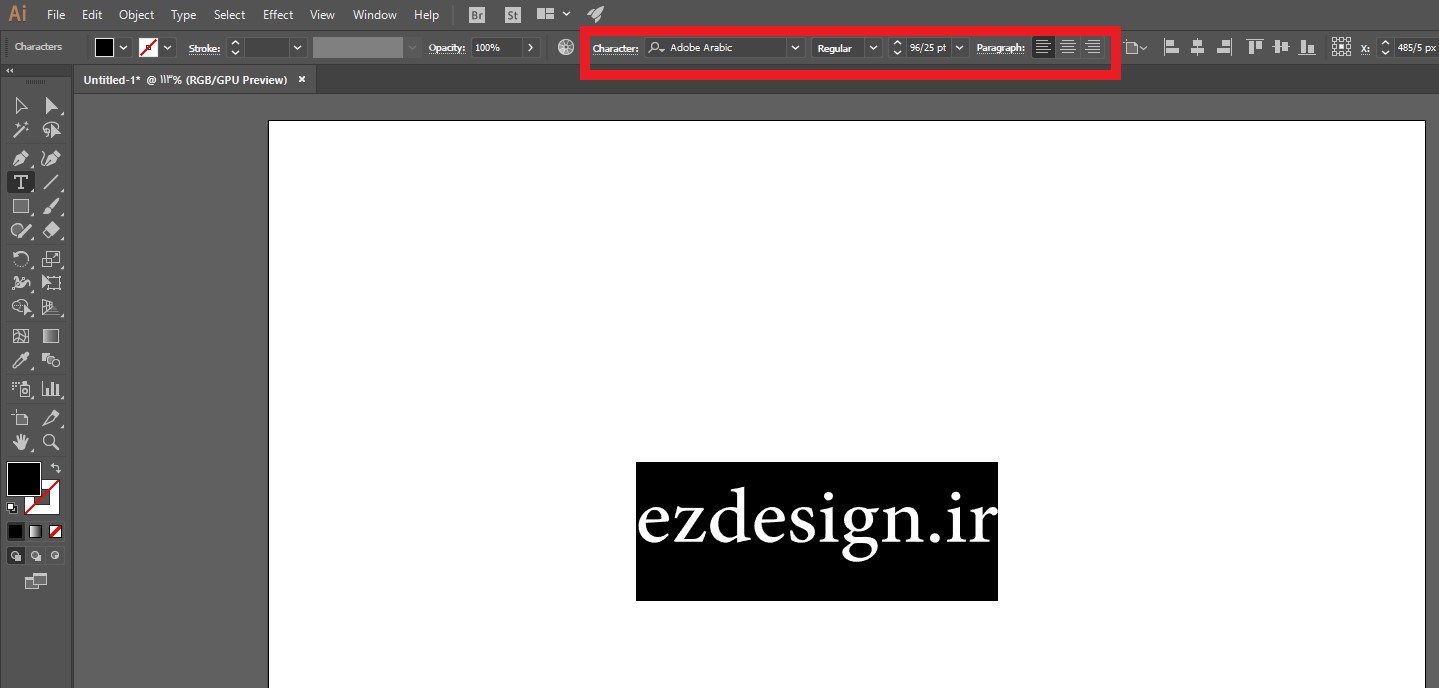Open the stroke color dropdown arrow

tap(168, 47)
